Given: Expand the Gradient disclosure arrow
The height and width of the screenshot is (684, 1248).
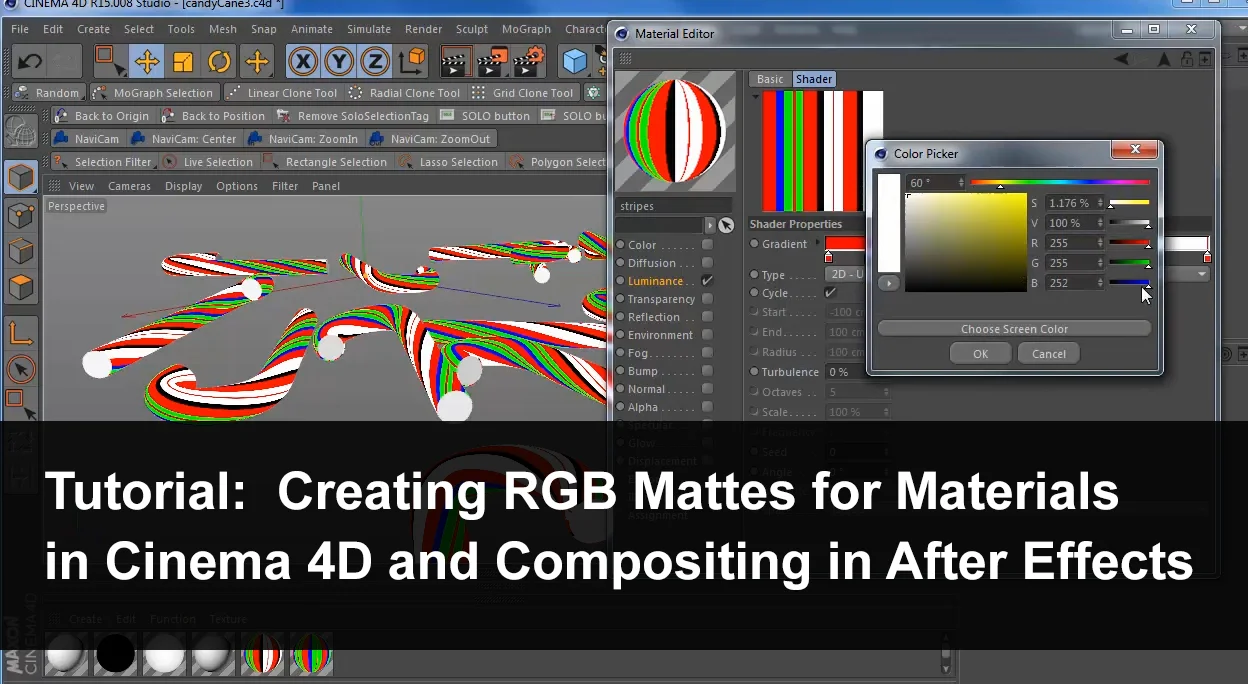Looking at the screenshot, I should click(x=818, y=243).
